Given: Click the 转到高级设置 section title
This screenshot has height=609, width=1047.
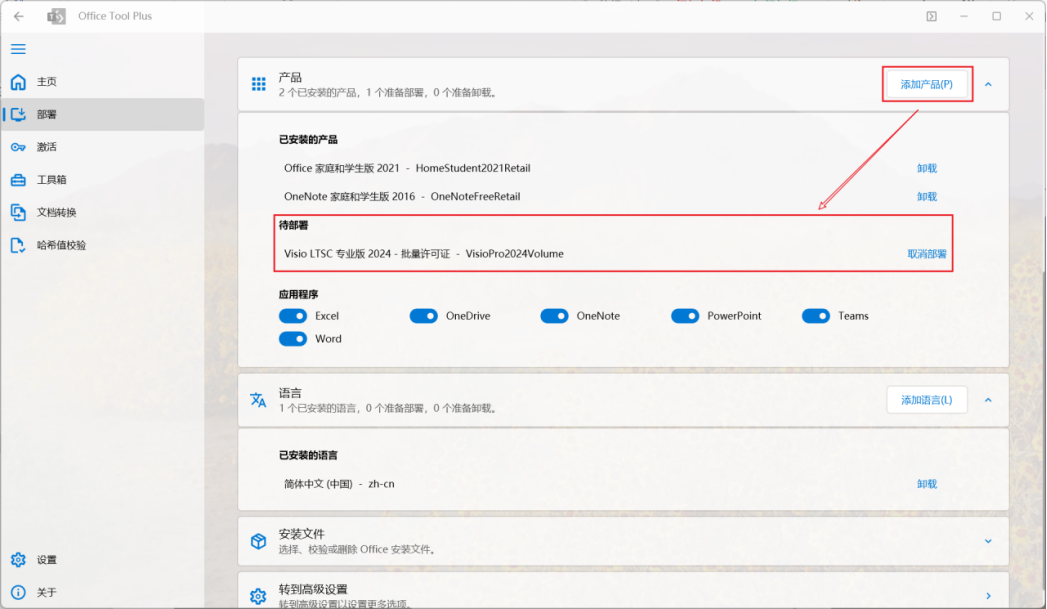Looking at the screenshot, I should click(312, 589).
